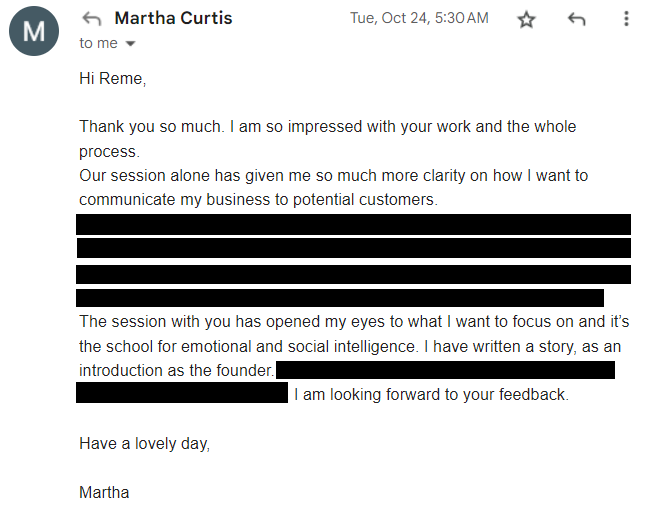Viewport: 657px width, 512px height.
Task: Click the "to me" recipient text
Action: (x=99, y=43)
